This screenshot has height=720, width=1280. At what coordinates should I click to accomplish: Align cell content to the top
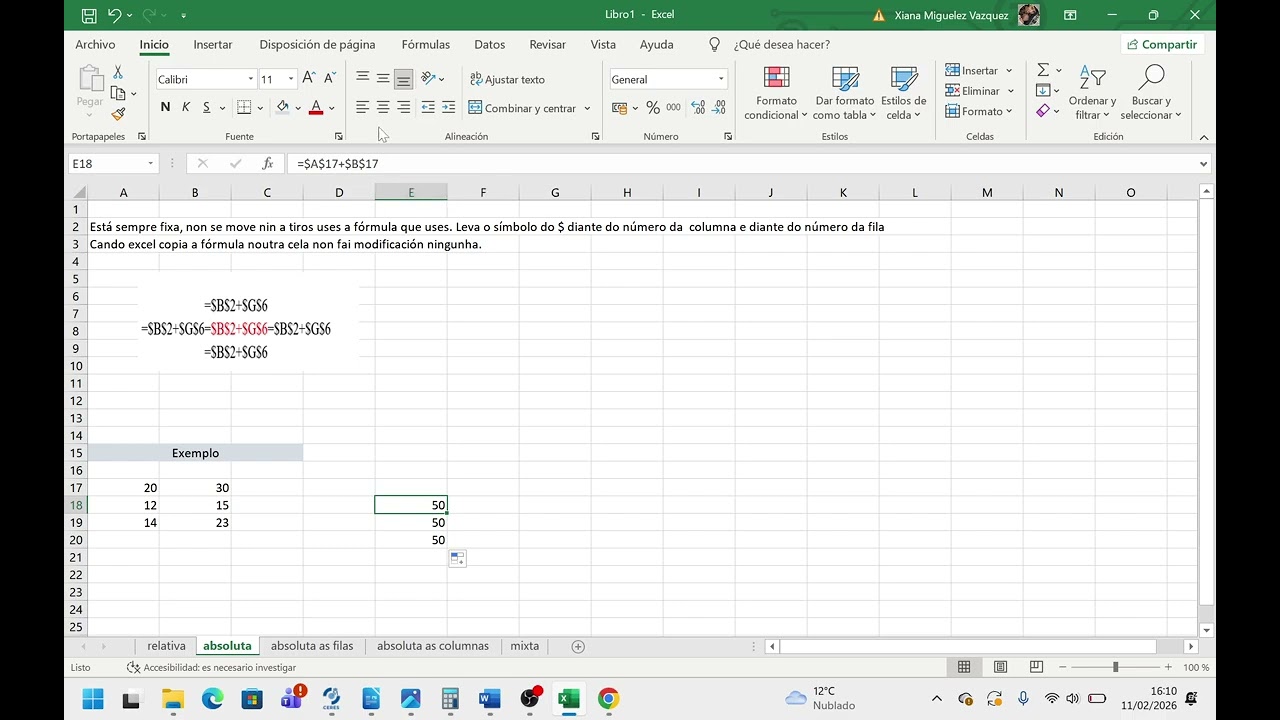pyautogui.click(x=362, y=78)
